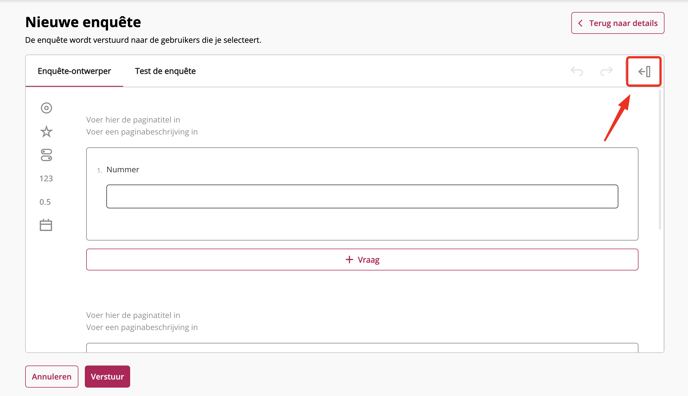Edit the first page title placeholder

[x=133, y=120]
